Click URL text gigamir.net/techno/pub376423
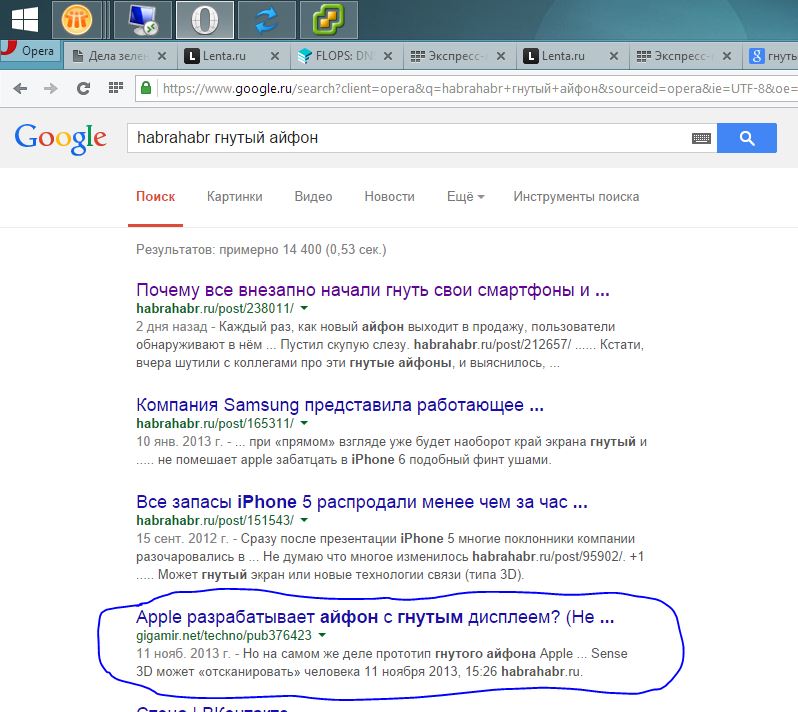This screenshot has width=798, height=712. click(x=224, y=636)
